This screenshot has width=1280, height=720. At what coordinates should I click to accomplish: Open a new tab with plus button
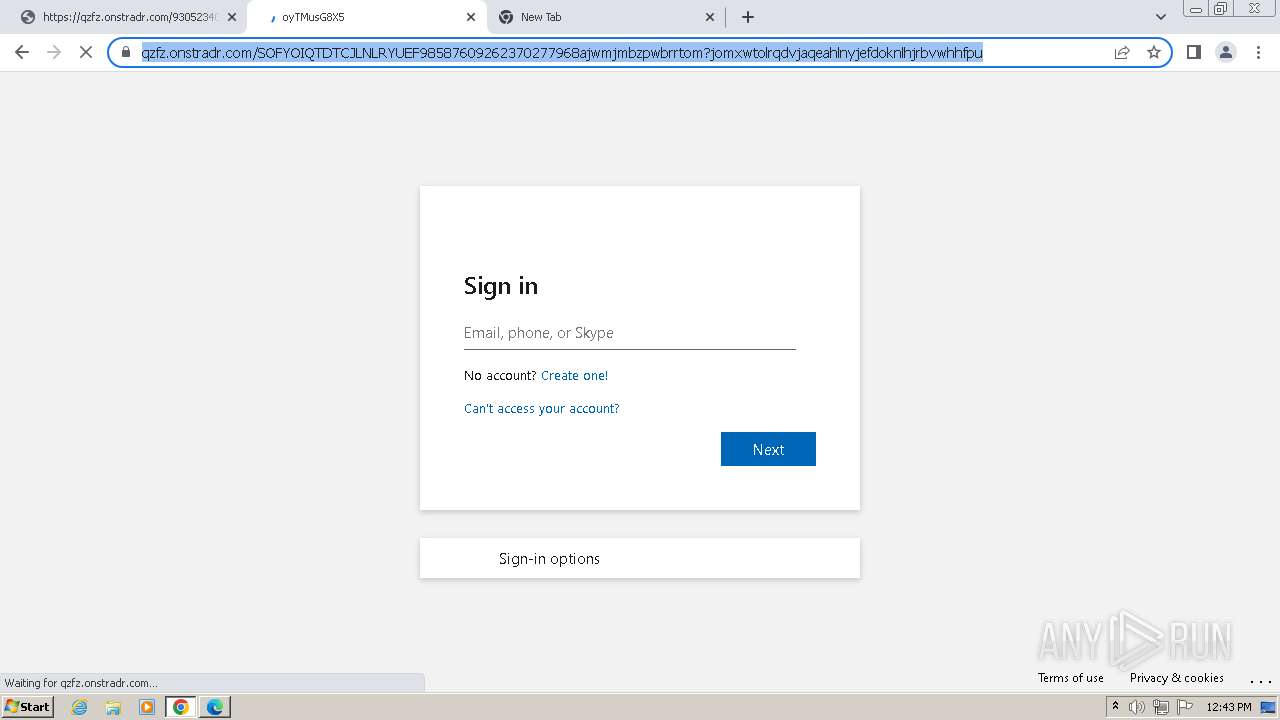(748, 17)
